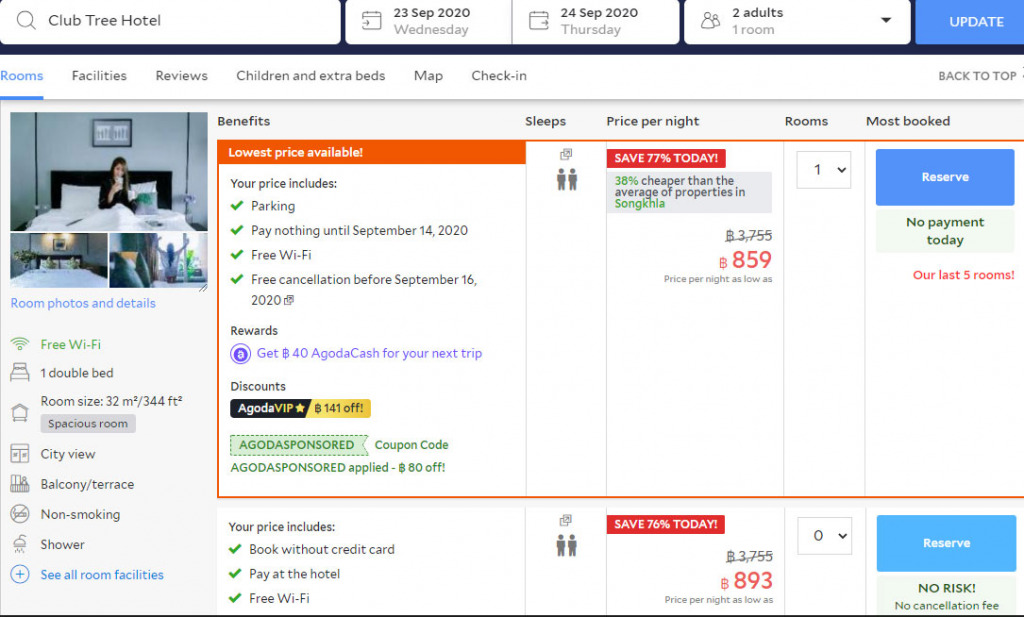Click the Club Tree Hotel search field
This screenshot has height=617, width=1024.
pyautogui.click(x=185, y=21)
